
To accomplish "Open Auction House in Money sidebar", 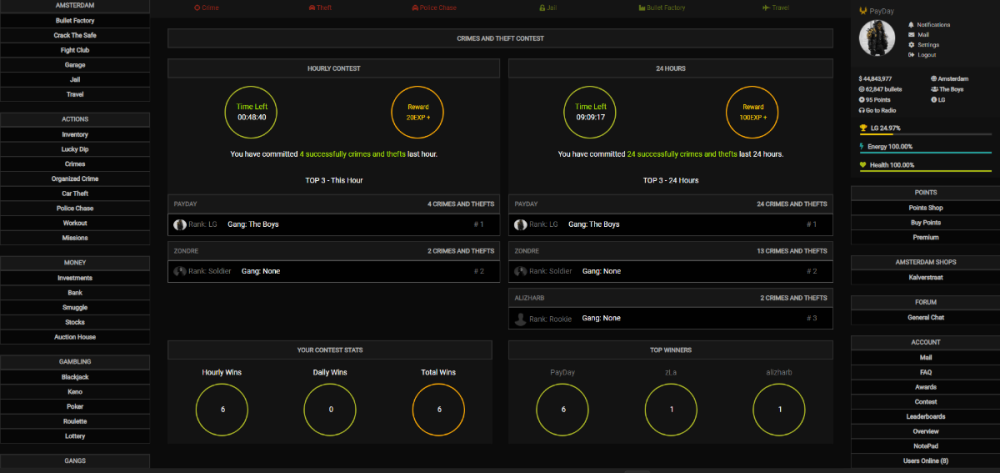I will [75, 337].
